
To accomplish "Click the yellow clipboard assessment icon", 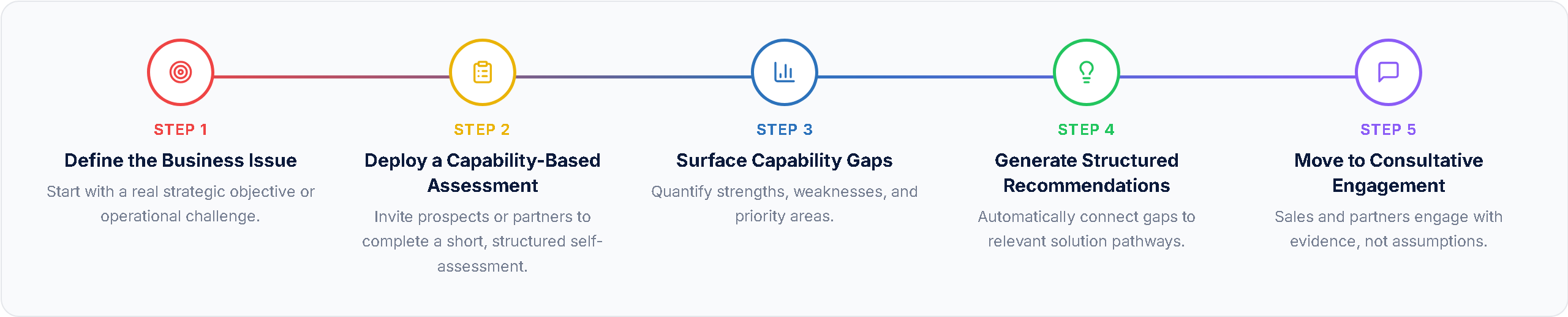I will tap(483, 72).
